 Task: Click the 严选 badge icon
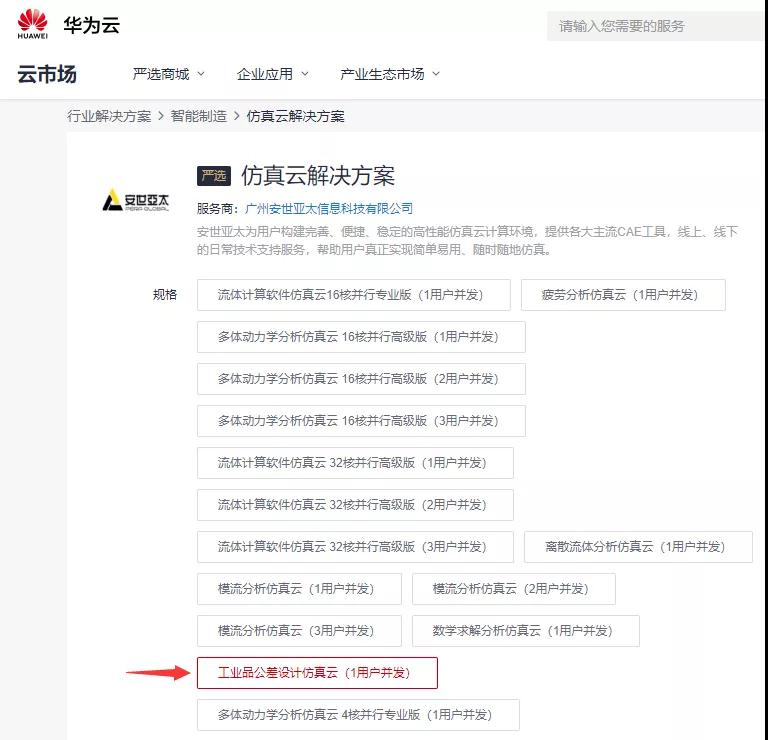pos(214,176)
